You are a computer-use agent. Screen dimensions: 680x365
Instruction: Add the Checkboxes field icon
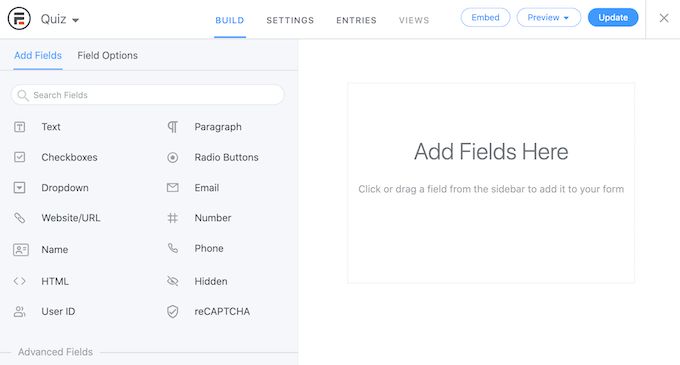(20, 157)
